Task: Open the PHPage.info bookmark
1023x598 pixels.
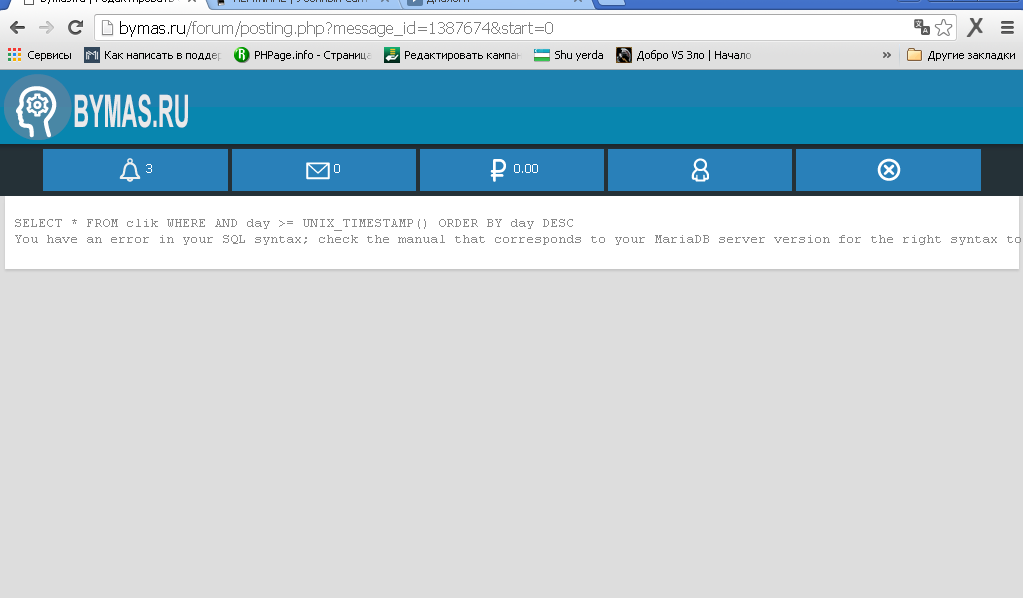Action: point(303,55)
